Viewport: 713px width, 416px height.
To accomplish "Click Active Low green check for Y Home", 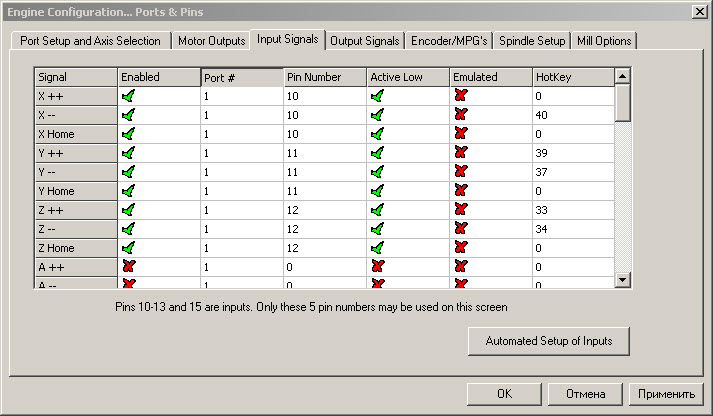I will pyautogui.click(x=377, y=191).
